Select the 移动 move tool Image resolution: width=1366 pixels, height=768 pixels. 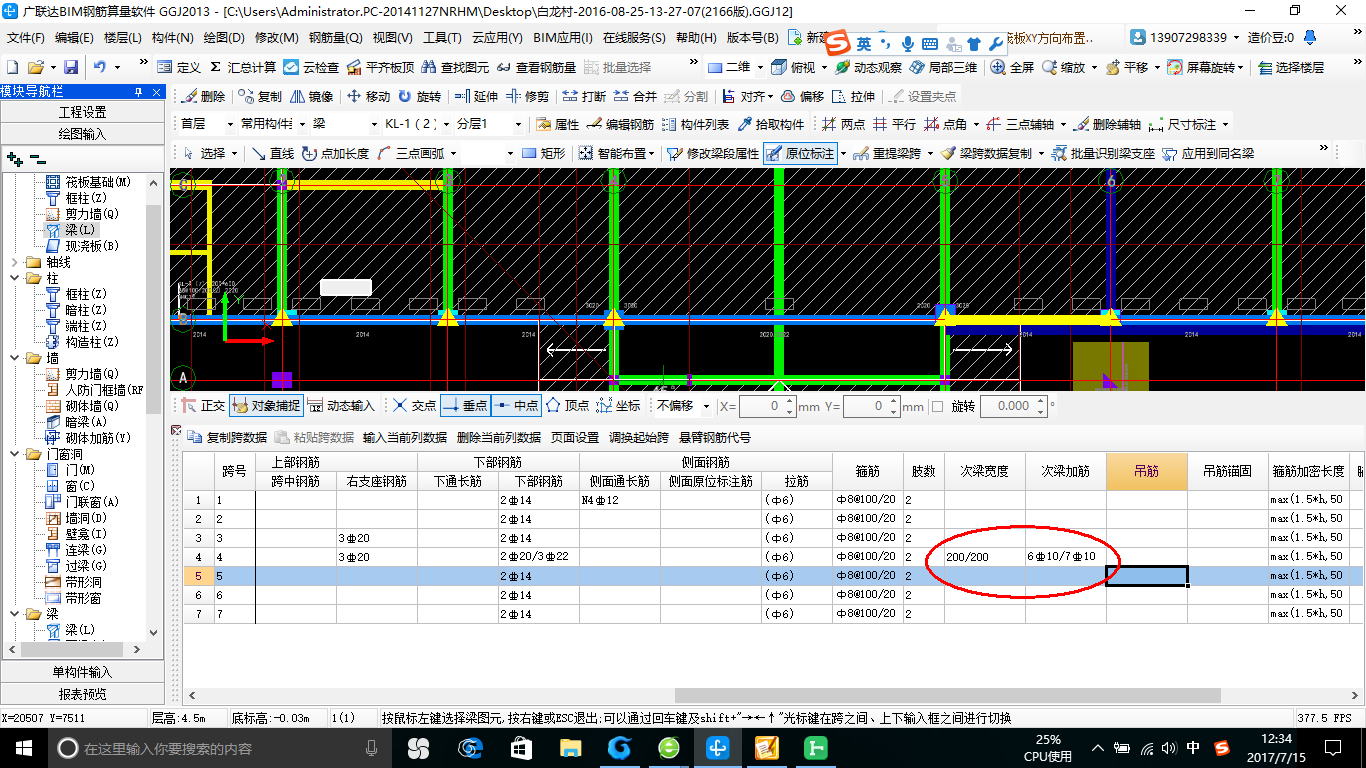[368, 96]
